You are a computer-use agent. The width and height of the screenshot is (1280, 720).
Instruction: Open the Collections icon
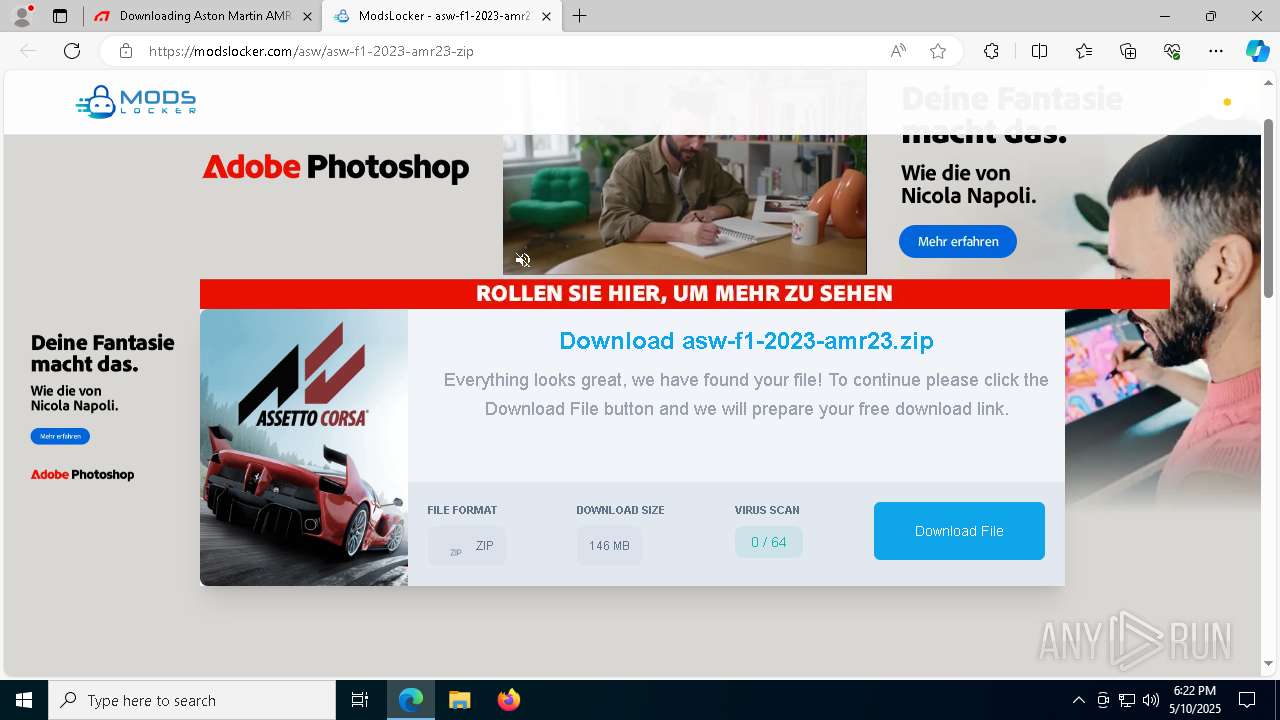(x=1128, y=51)
